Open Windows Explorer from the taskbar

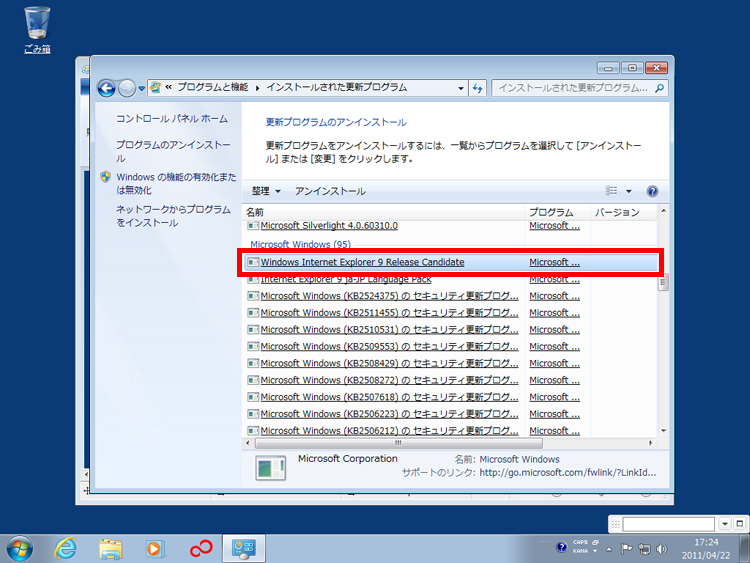pyautogui.click(x=110, y=549)
